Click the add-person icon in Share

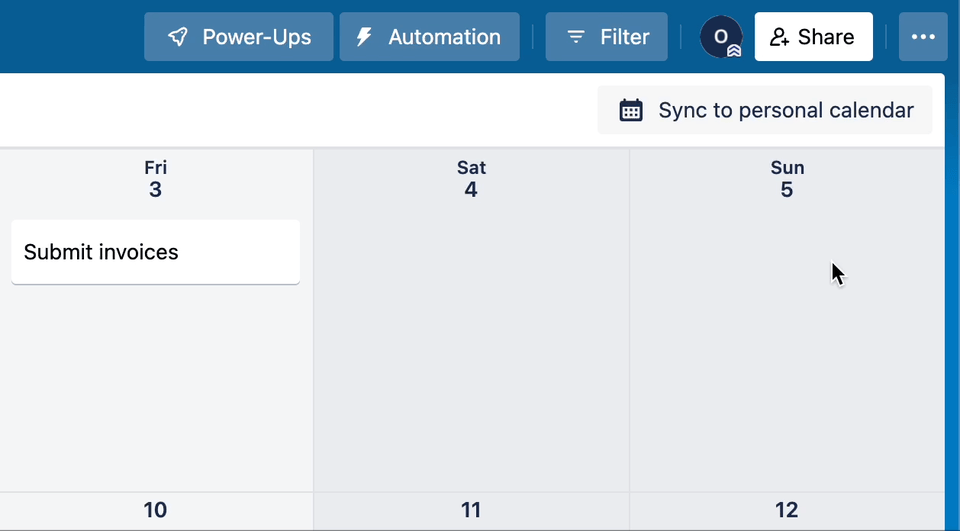coord(780,37)
